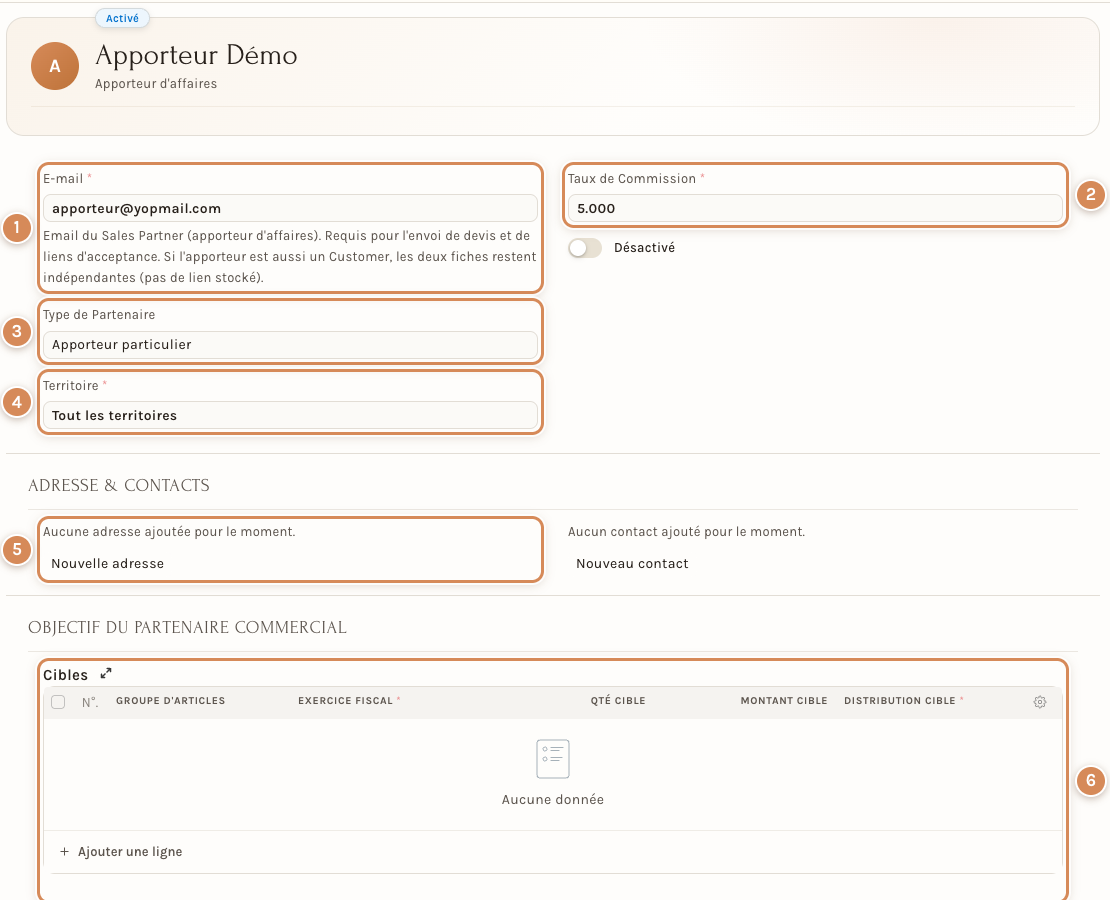The width and height of the screenshot is (1110, 900).
Task: Click the Cibles table label
Action: (65, 675)
